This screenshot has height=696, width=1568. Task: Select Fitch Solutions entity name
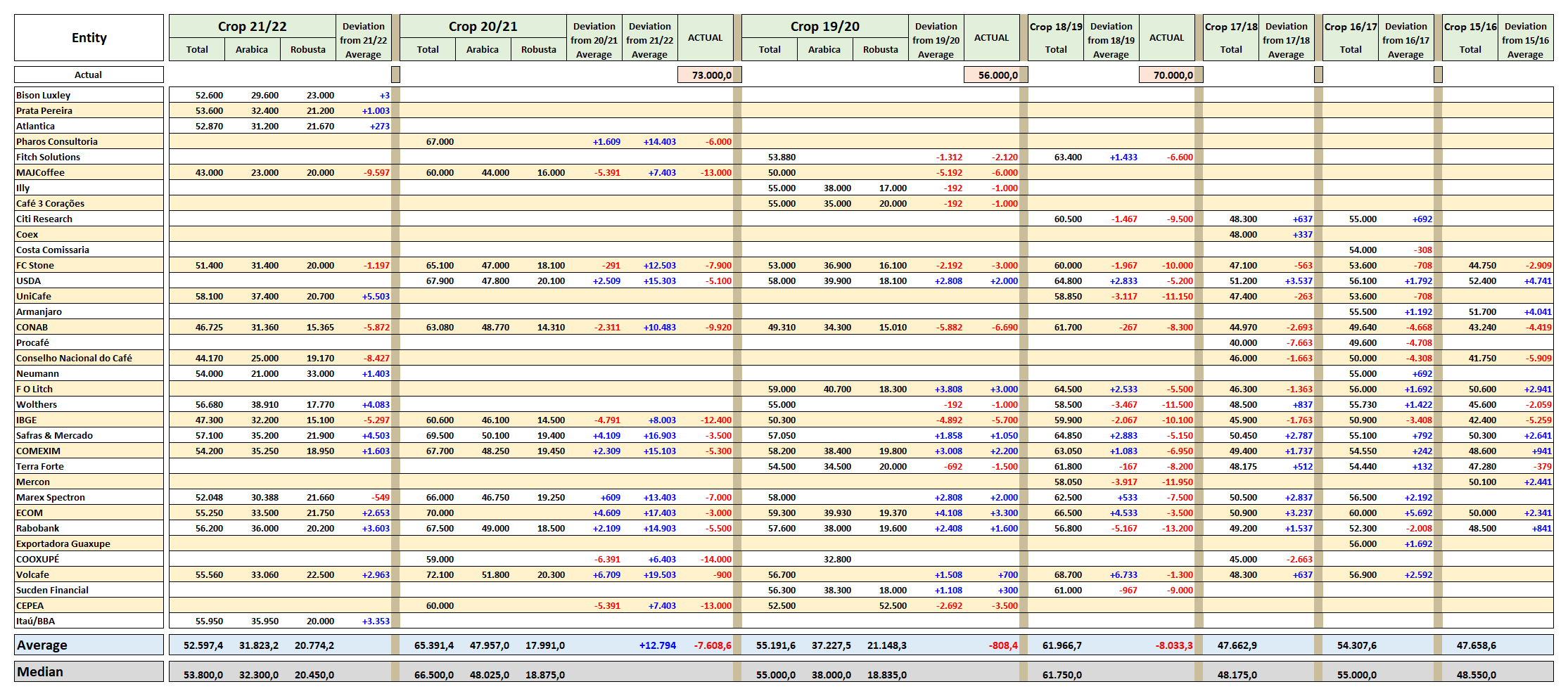[48, 157]
